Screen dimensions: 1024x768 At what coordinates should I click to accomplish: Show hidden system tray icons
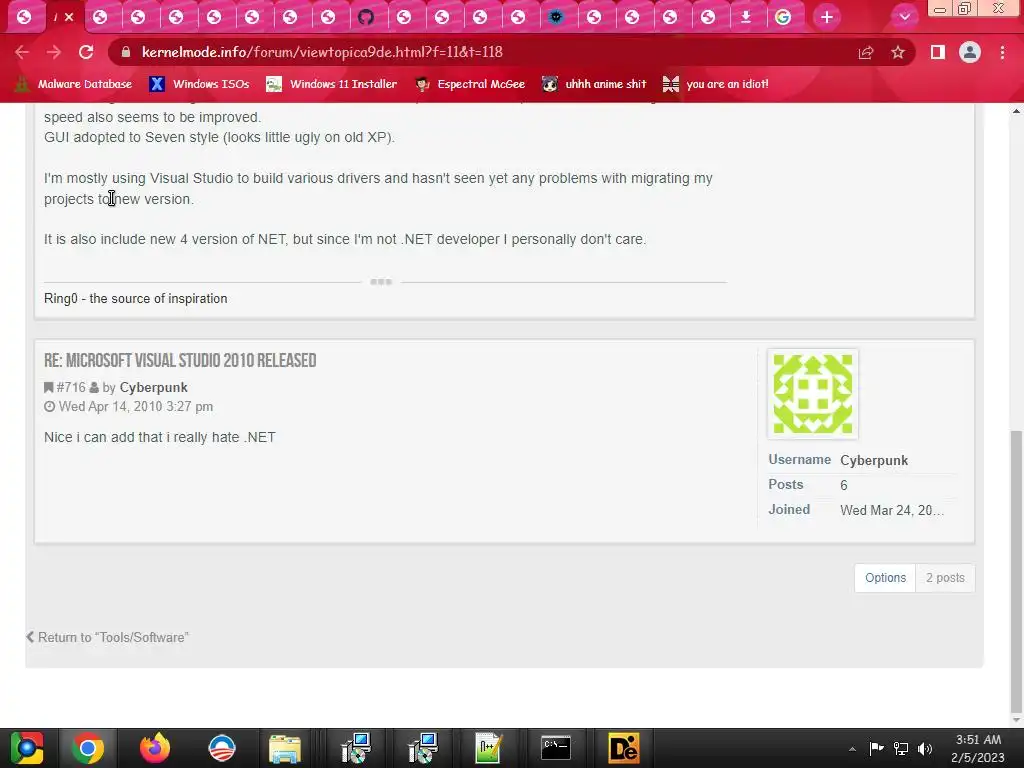pyautogui.click(x=852, y=749)
